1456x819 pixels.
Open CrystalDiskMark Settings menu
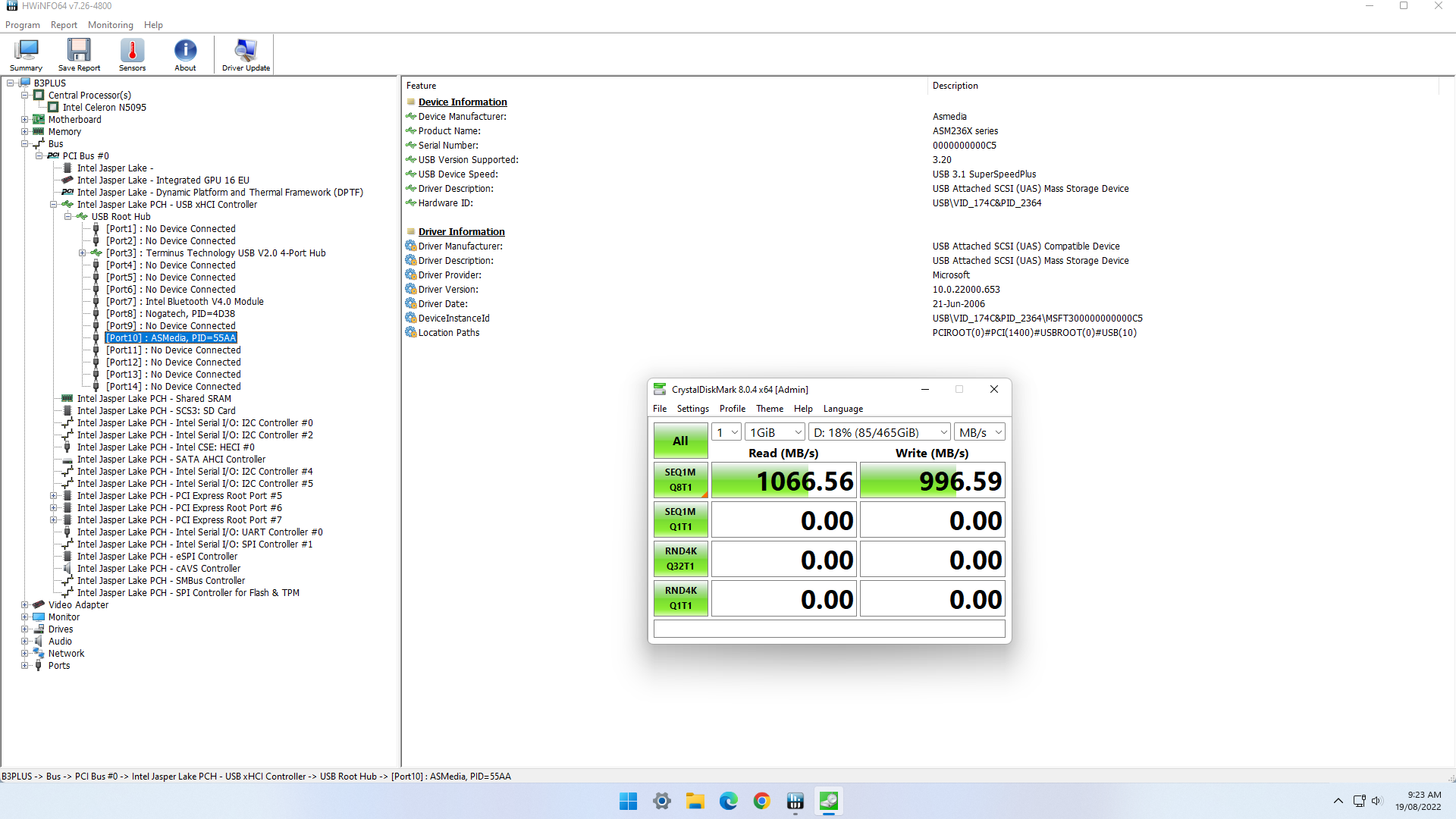pyautogui.click(x=693, y=409)
